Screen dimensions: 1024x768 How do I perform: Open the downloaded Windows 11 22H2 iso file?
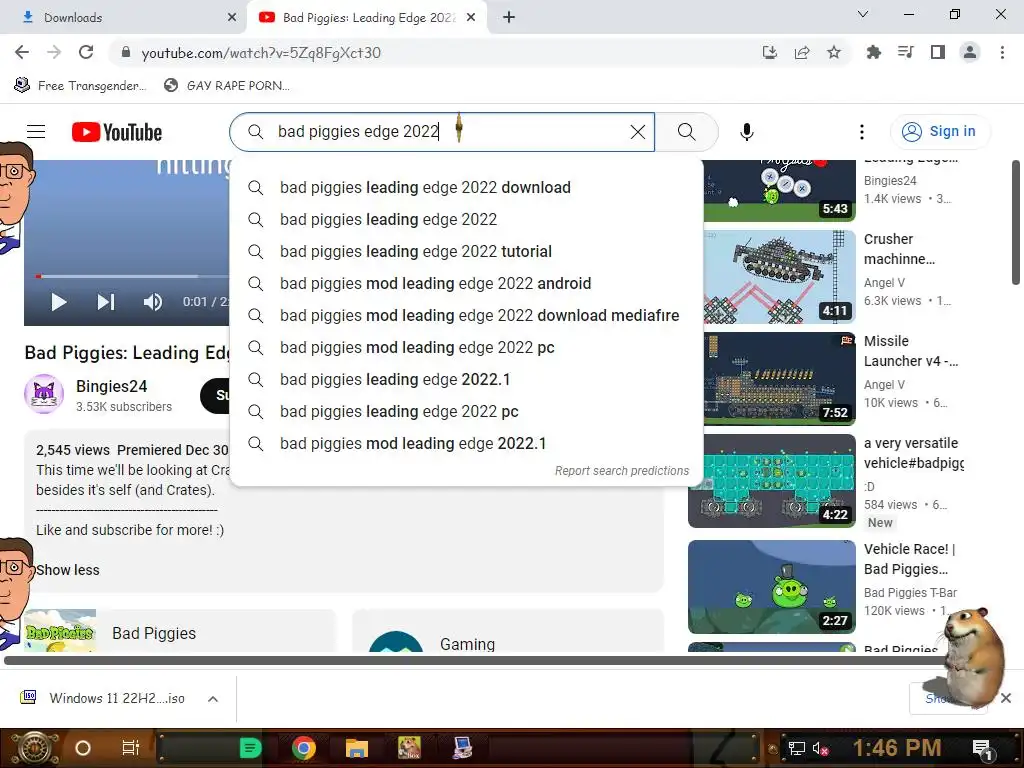pyautogui.click(x=104, y=698)
